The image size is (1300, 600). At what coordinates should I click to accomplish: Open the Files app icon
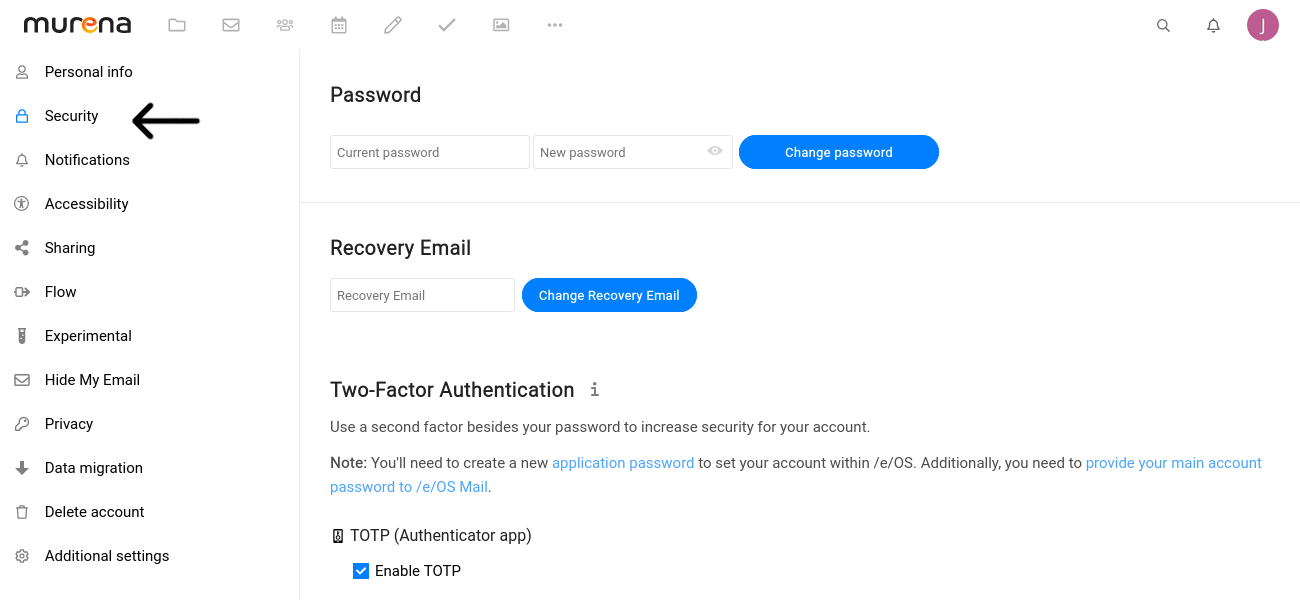(177, 25)
